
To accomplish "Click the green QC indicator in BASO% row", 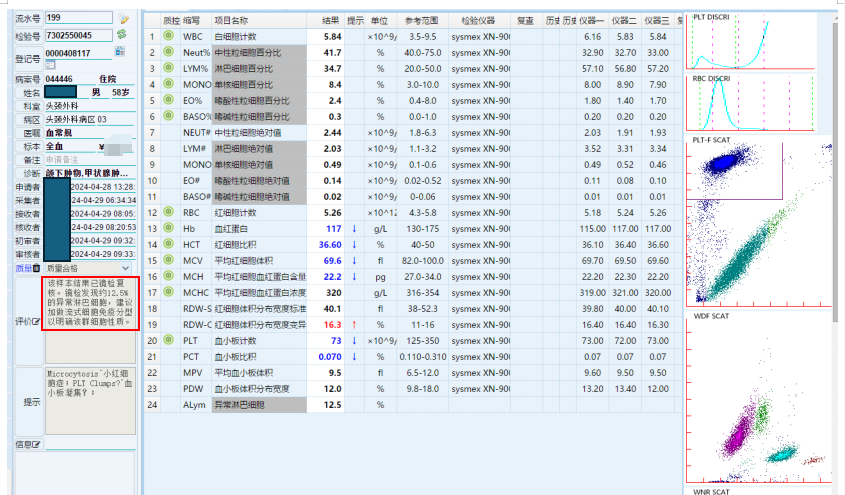I will (168, 116).
